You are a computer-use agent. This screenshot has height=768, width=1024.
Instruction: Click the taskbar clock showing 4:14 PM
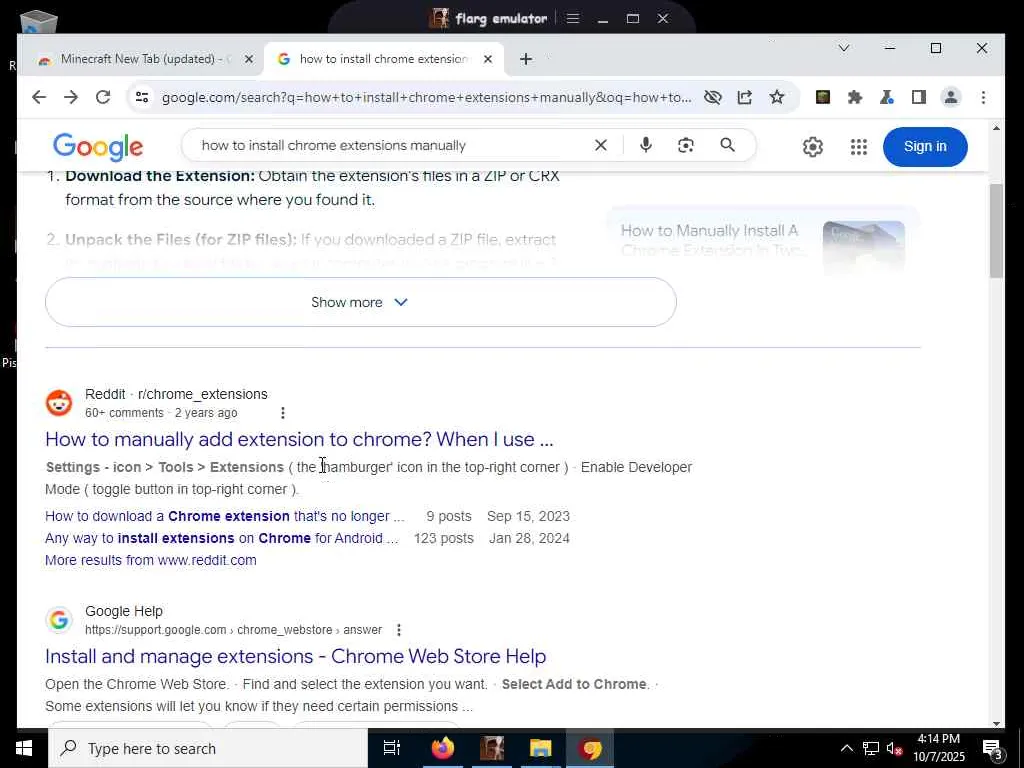coord(939,748)
